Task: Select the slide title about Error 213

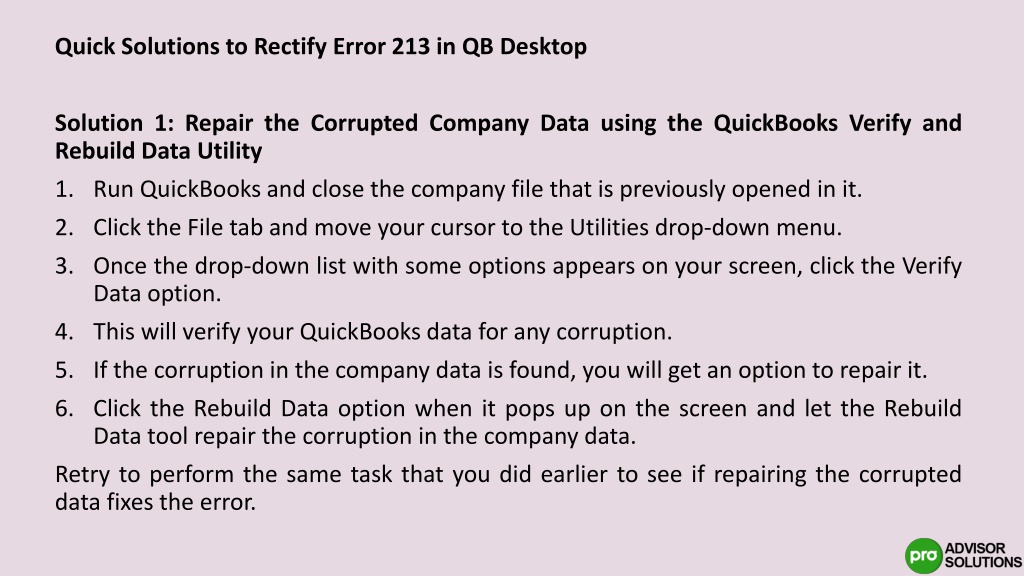Action: coord(321,46)
